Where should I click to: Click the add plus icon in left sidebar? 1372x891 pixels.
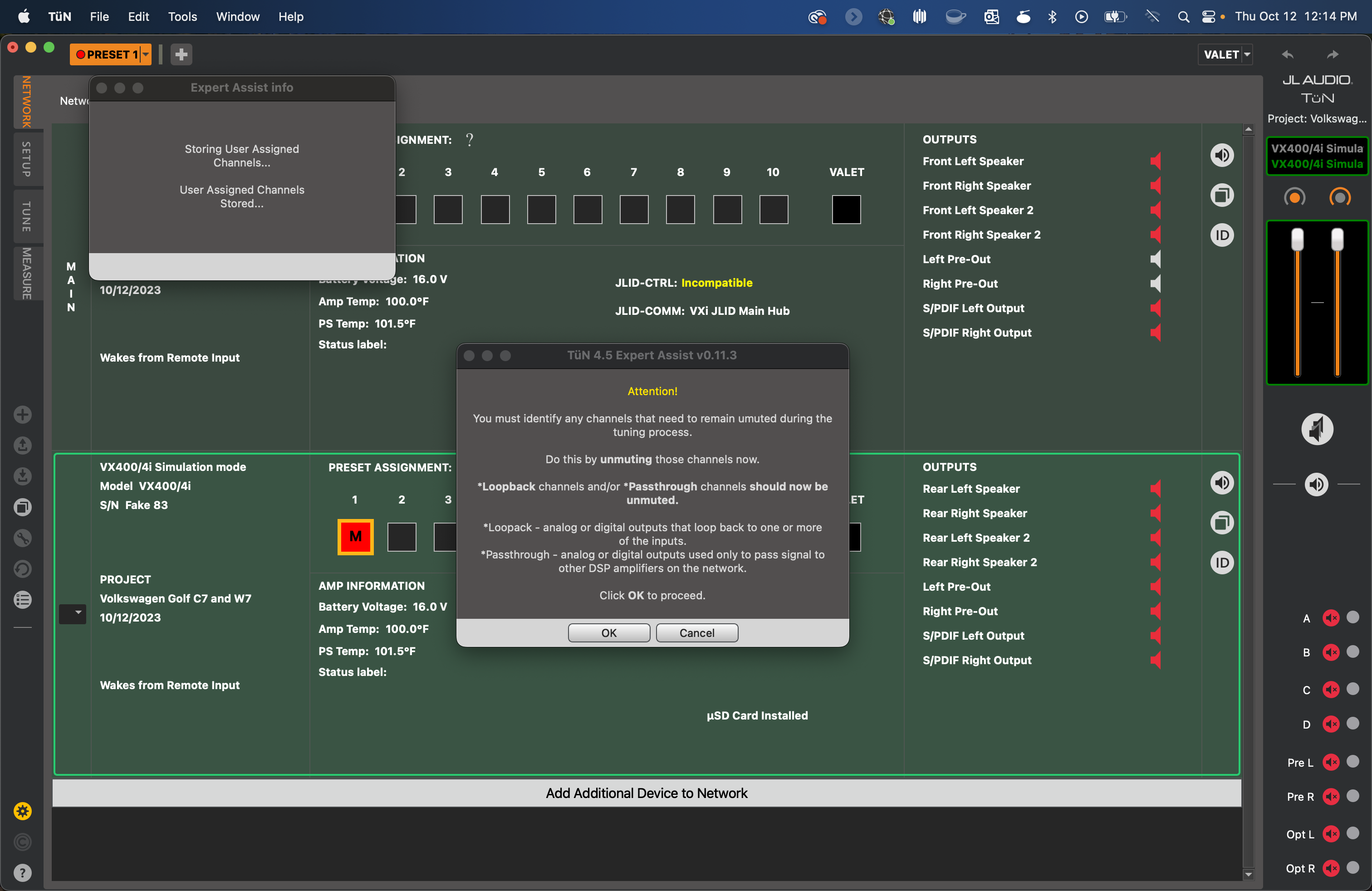pyautogui.click(x=23, y=414)
